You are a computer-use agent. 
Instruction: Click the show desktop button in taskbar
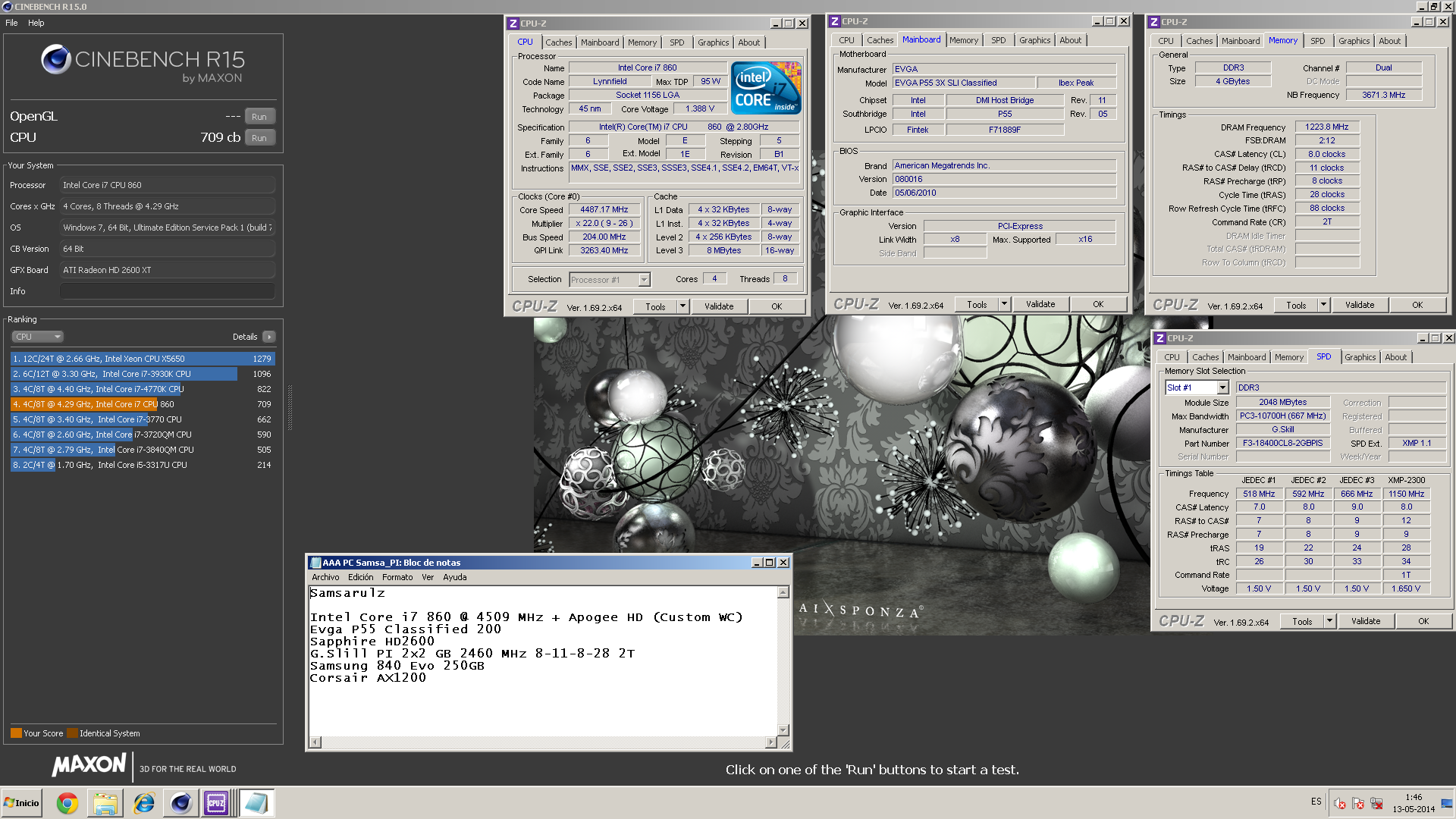pos(1448,803)
